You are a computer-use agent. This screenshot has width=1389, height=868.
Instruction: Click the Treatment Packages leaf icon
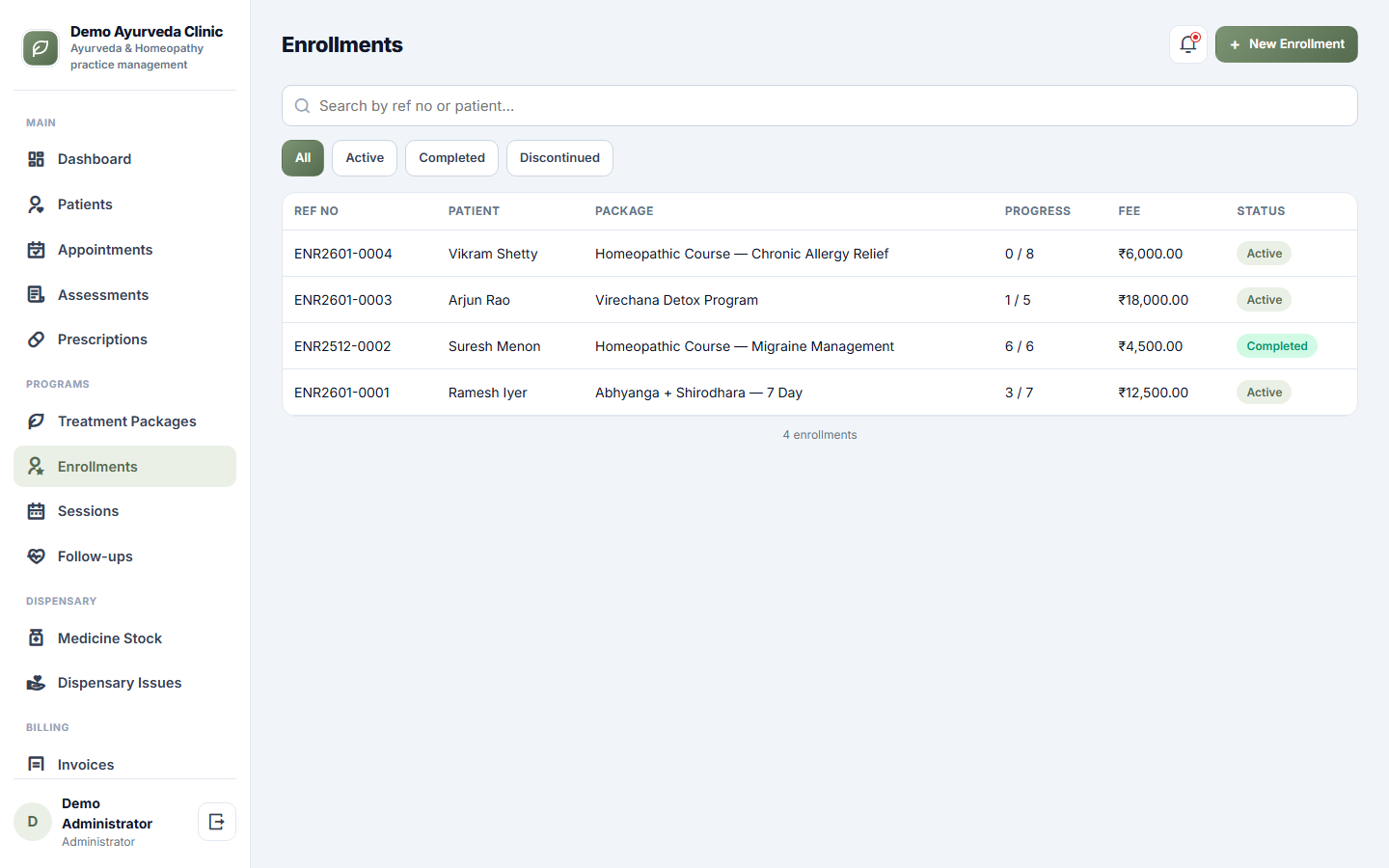click(x=36, y=421)
